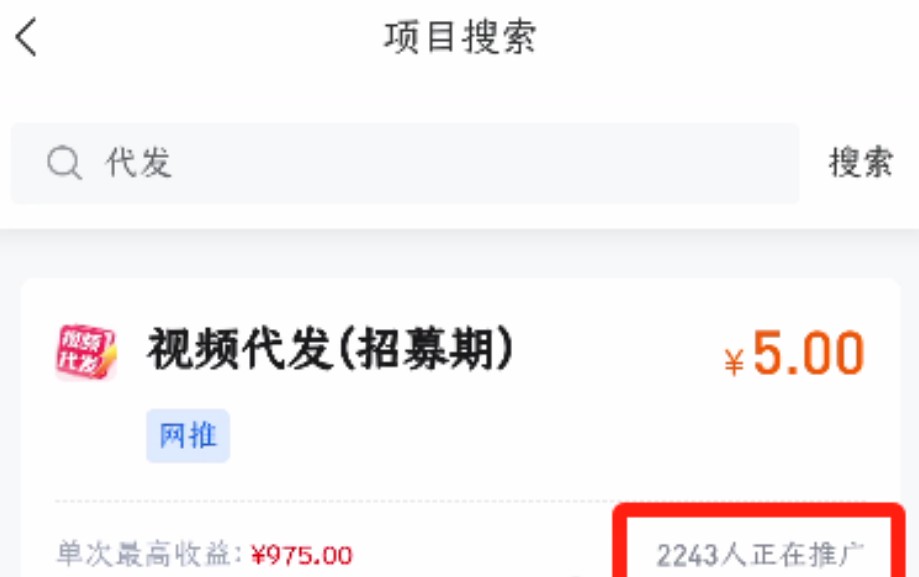This screenshot has width=919, height=577.
Task: Click the 搜索 button
Action: coord(860,162)
